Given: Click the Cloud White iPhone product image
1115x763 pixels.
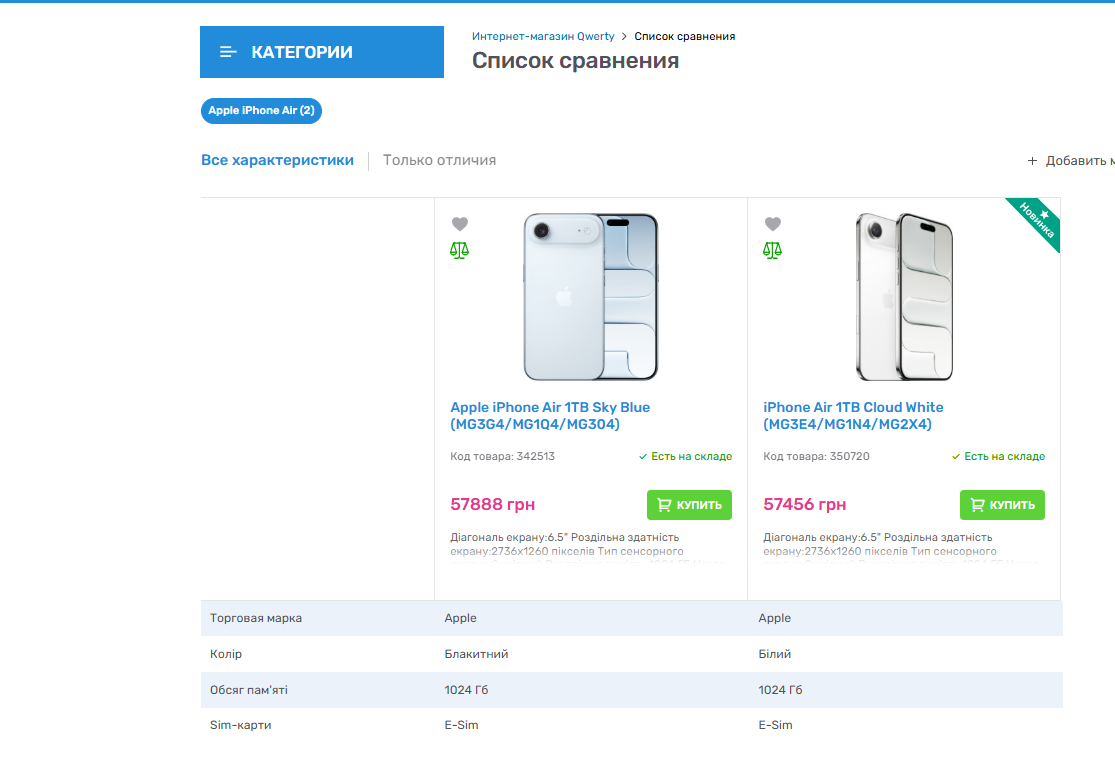Looking at the screenshot, I should tap(904, 297).
